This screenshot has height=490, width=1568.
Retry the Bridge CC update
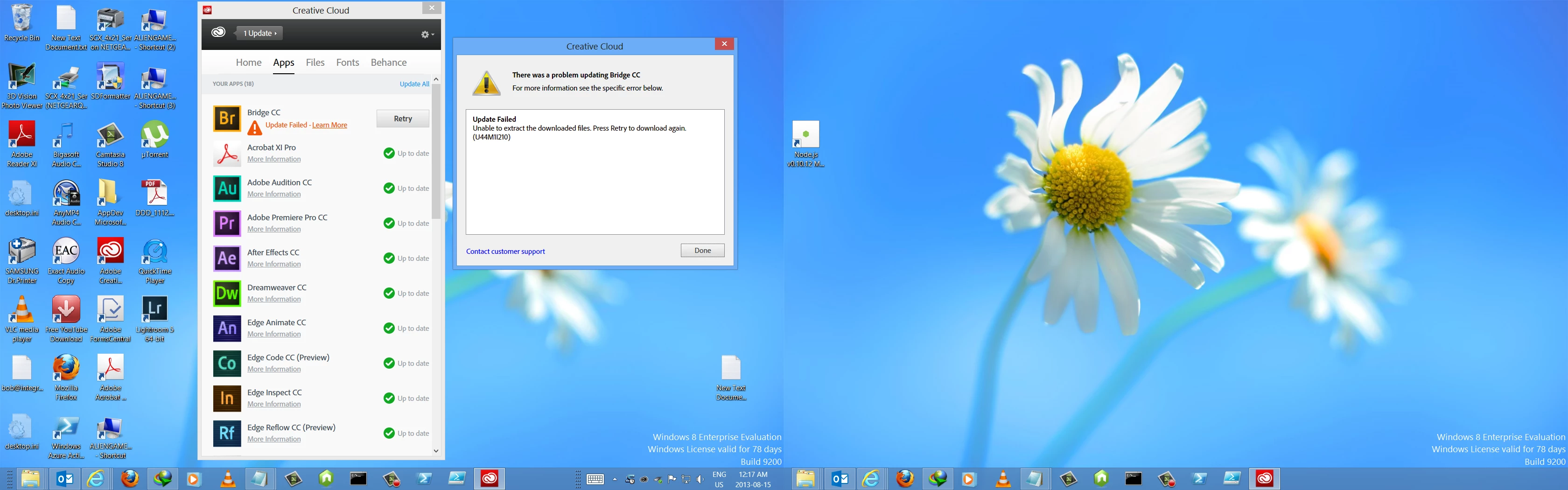tap(403, 119)
